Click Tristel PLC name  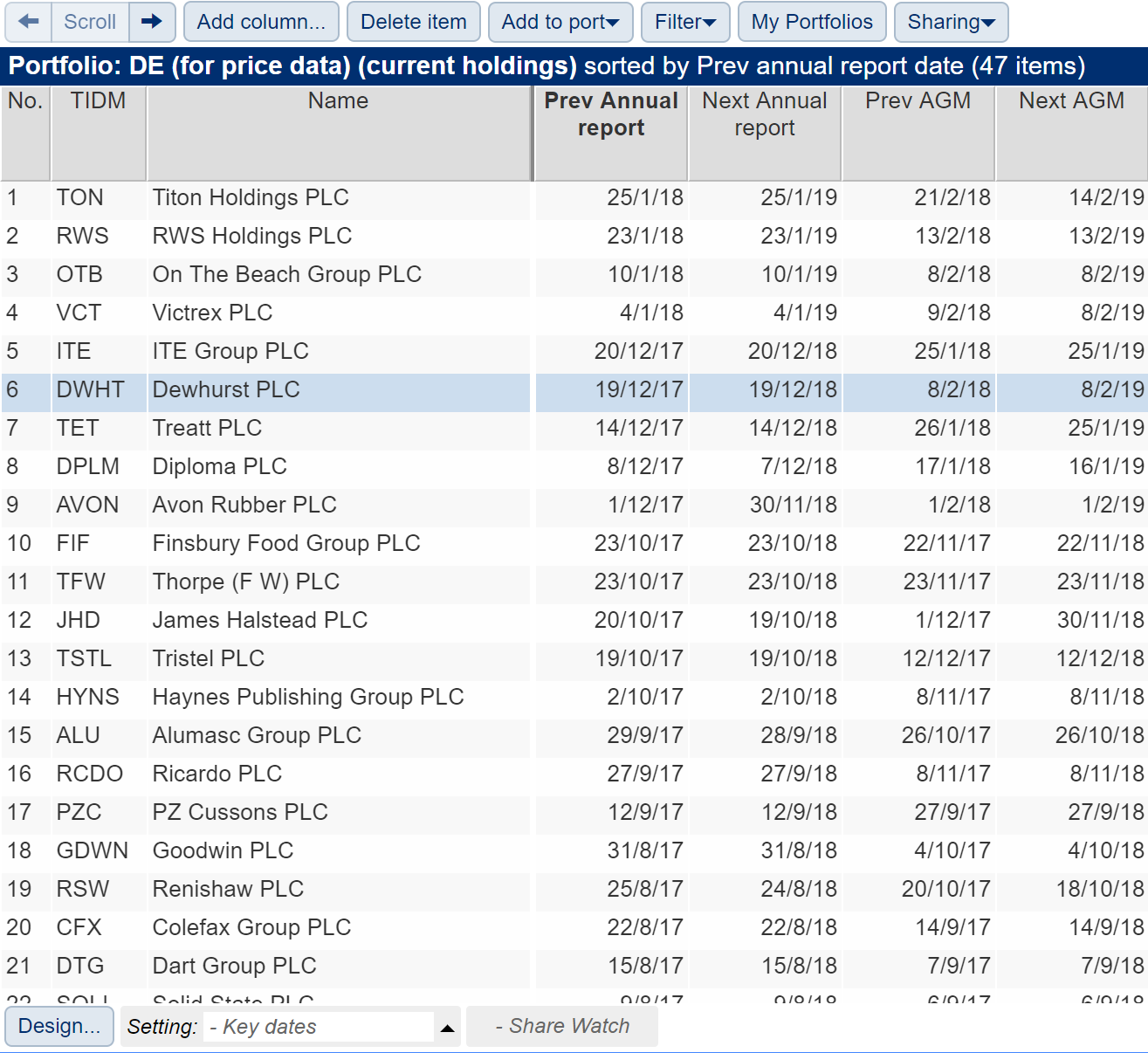(209, 658)
